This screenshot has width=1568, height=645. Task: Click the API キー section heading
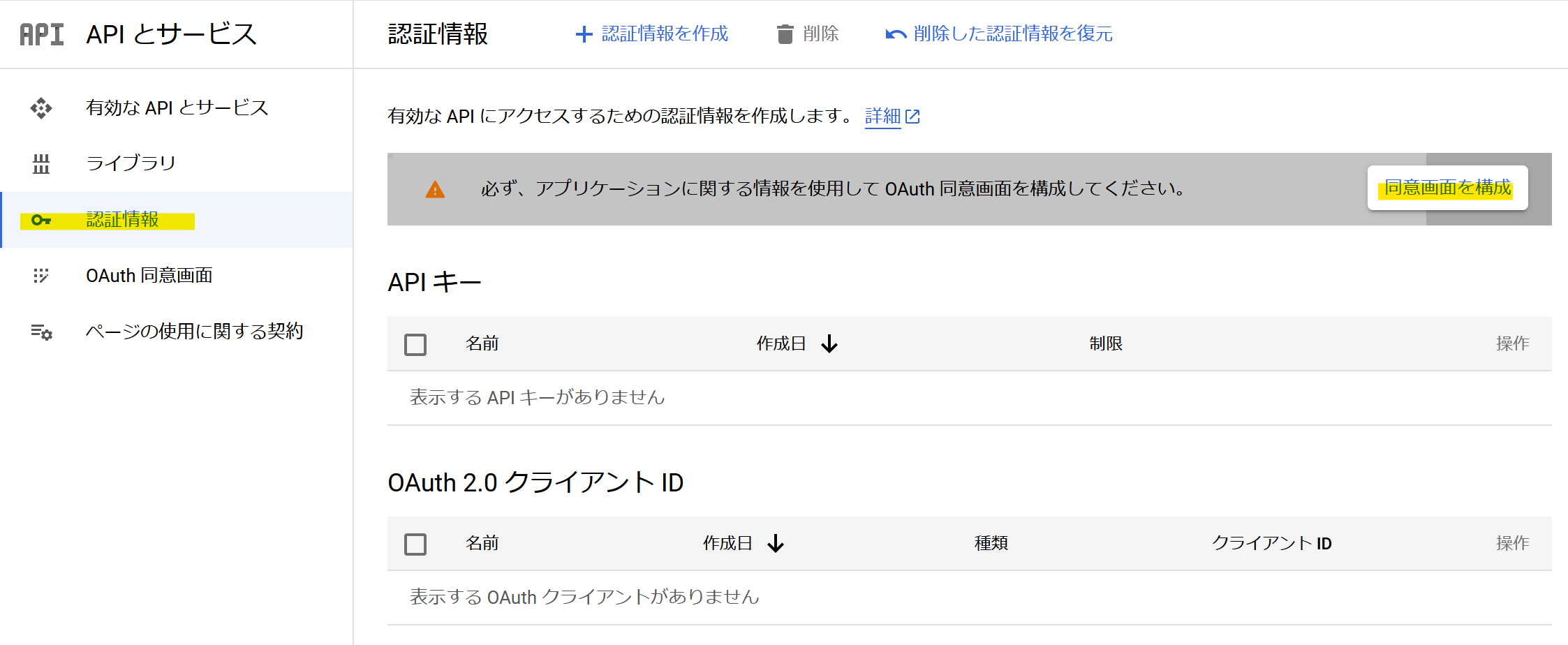(x=435, y=283)
